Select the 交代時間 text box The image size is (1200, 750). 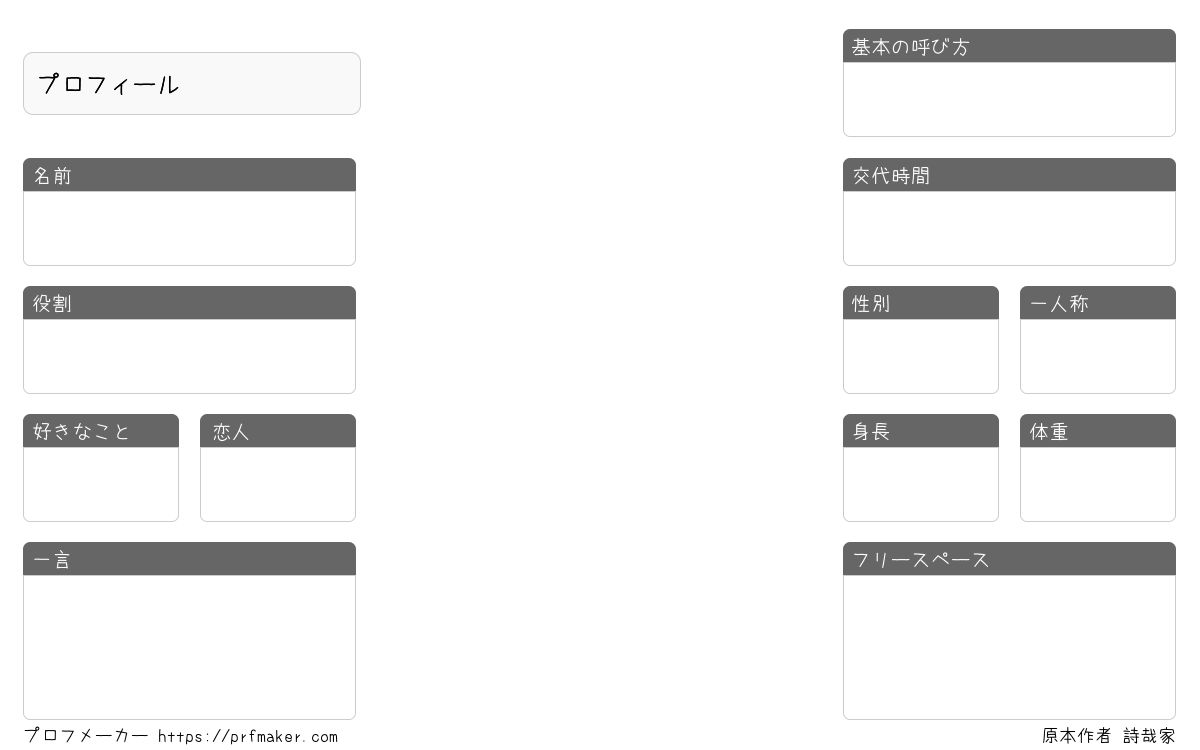coord(1009,228)
